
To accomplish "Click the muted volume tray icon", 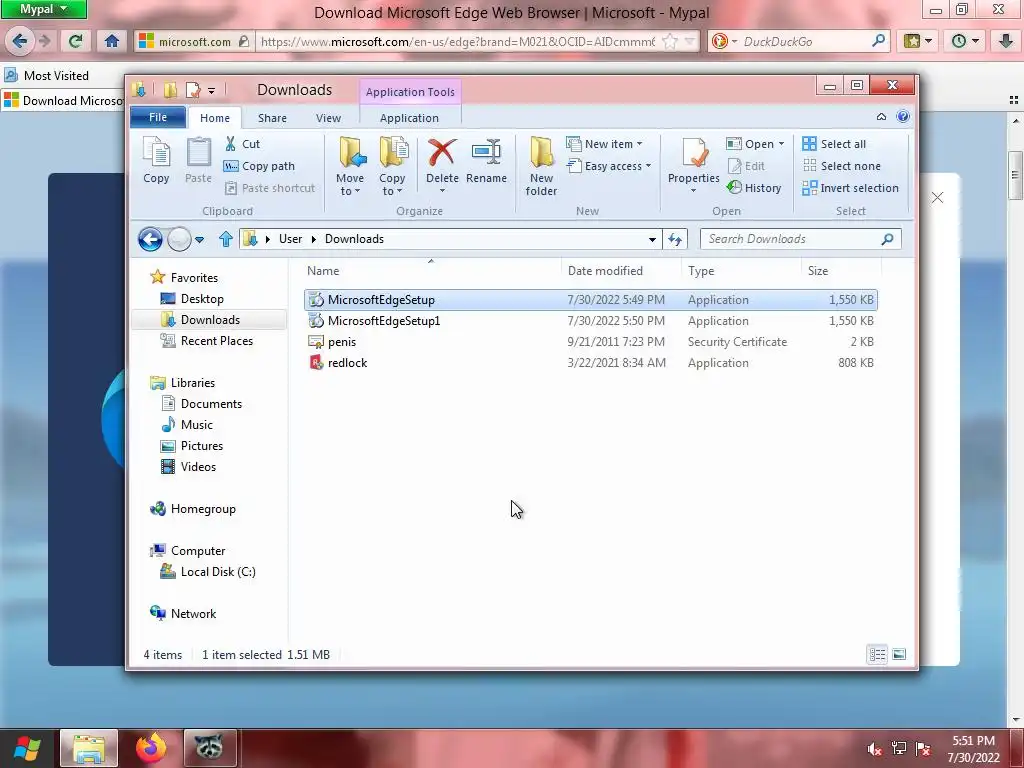I will pos(874,748).
